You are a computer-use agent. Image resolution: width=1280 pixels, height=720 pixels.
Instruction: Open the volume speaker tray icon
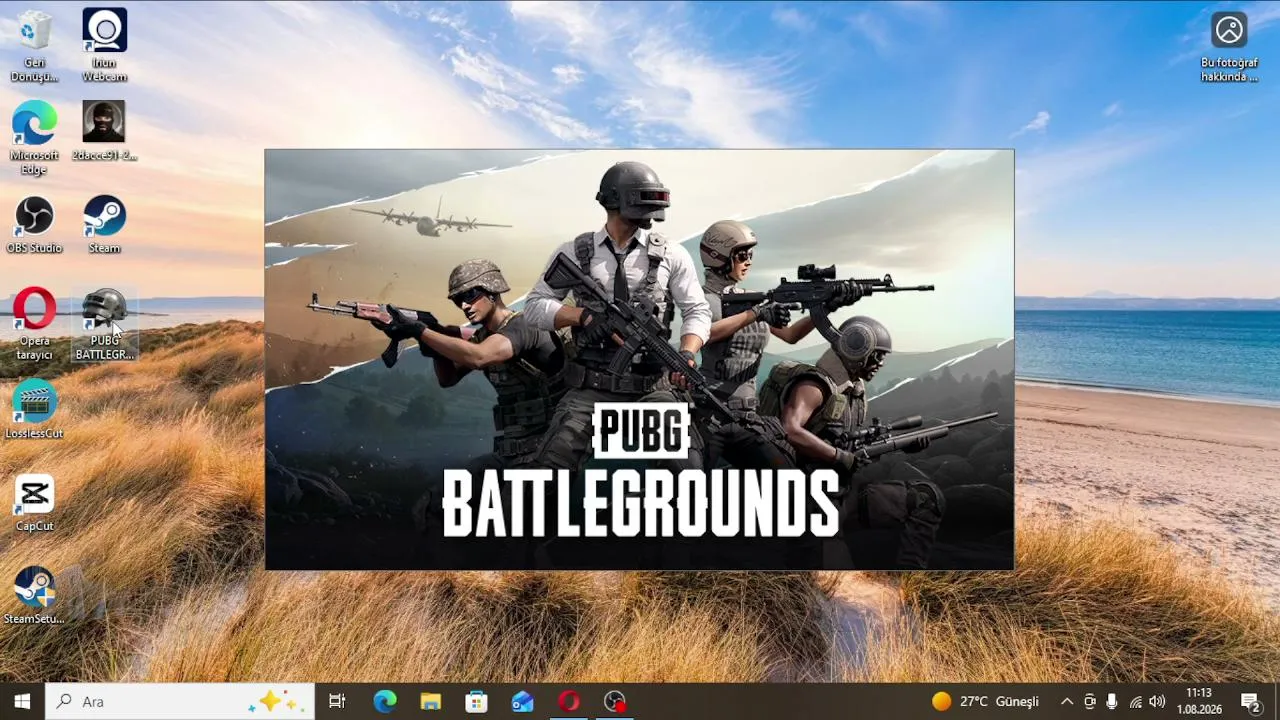pyautogui.click(x=1157, y=701)
